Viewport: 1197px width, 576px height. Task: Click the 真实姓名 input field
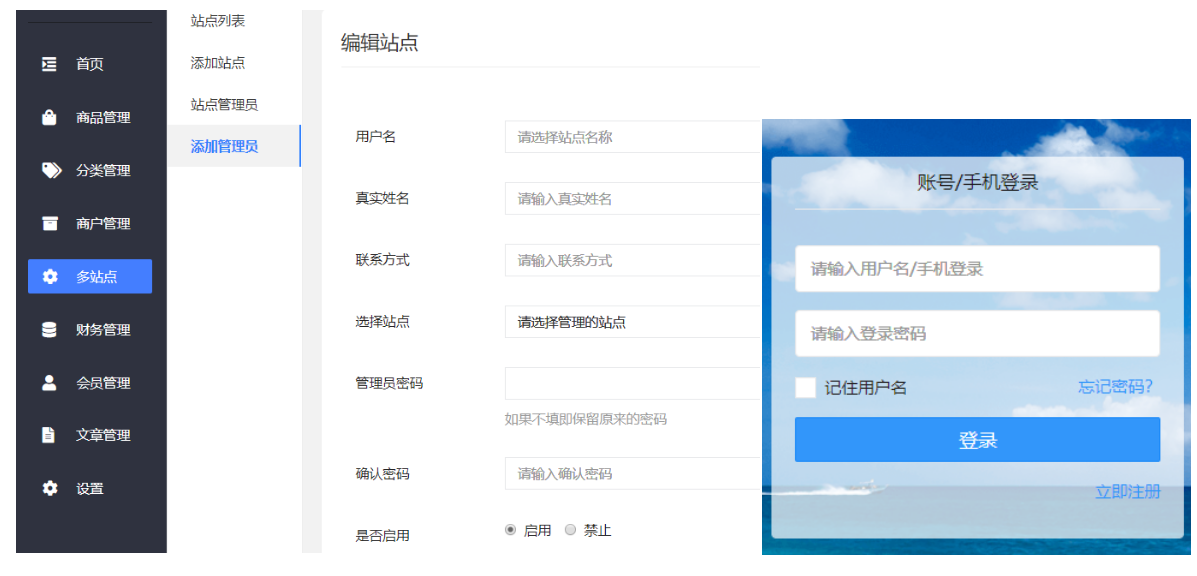click(x=633, y=199)
